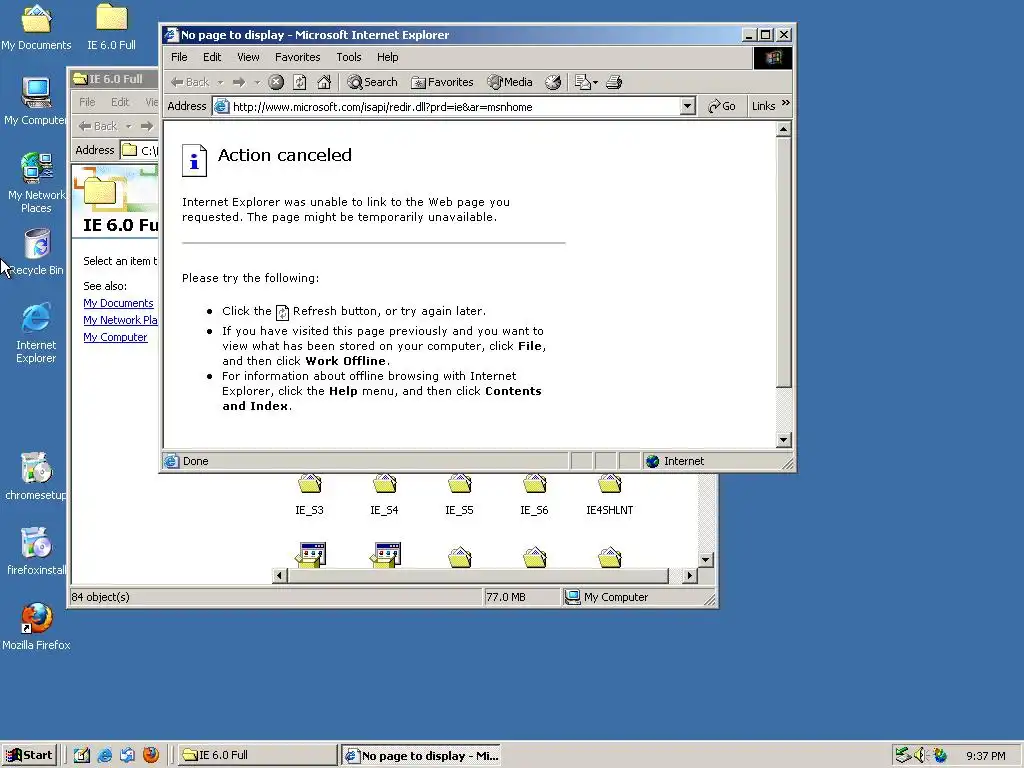Screen dimensions: 1024x768
Task: Select the Recycle Bin icon
Action: pyautogui.click(x=37, y=252)
